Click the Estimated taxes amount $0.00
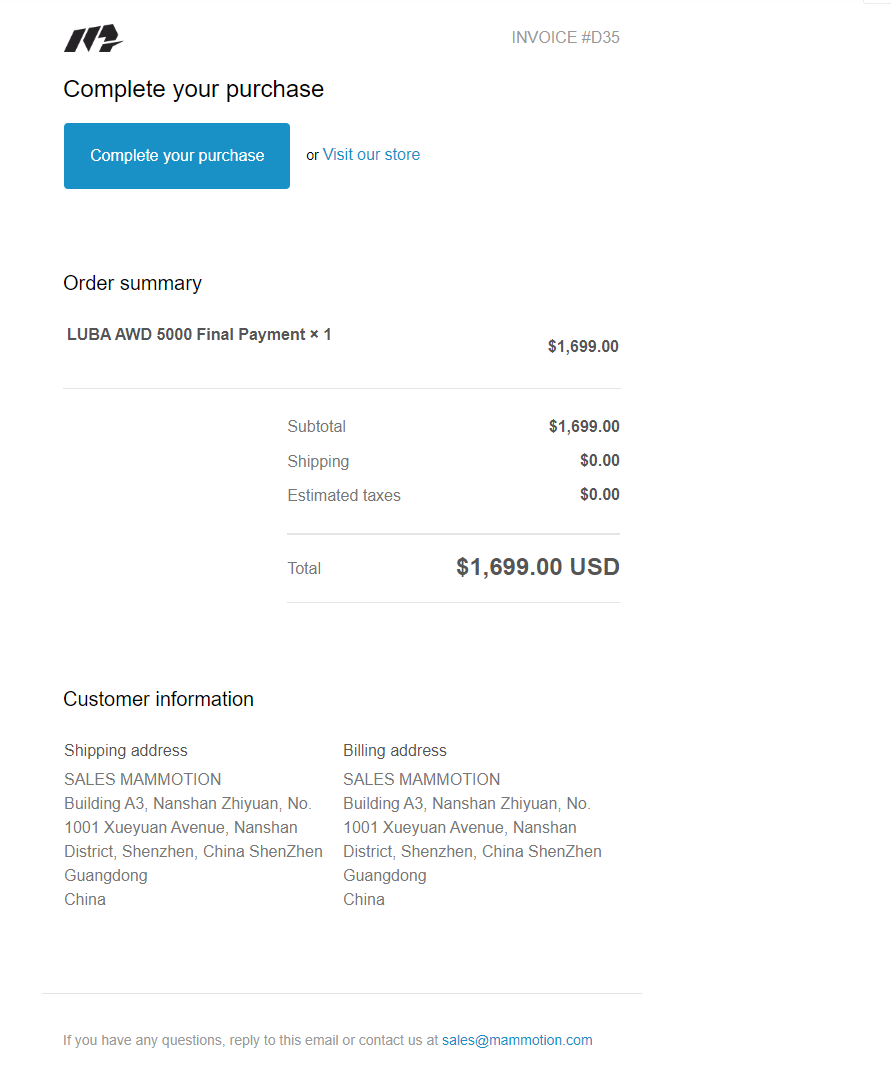The image size is (891, 1069). click(599, 494)
